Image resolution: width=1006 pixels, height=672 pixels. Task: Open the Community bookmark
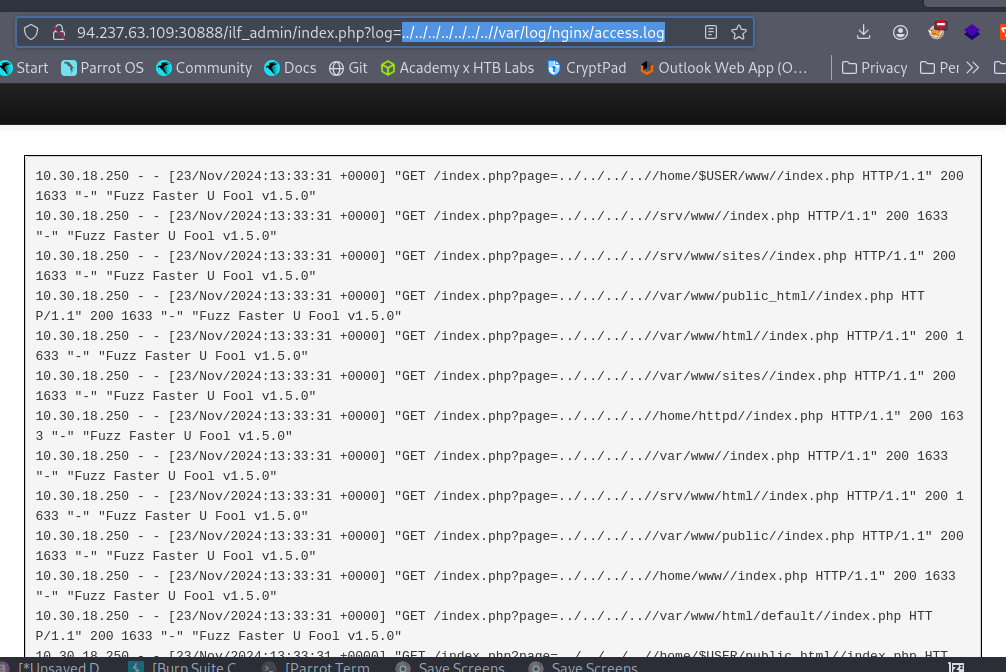point(204,68)
